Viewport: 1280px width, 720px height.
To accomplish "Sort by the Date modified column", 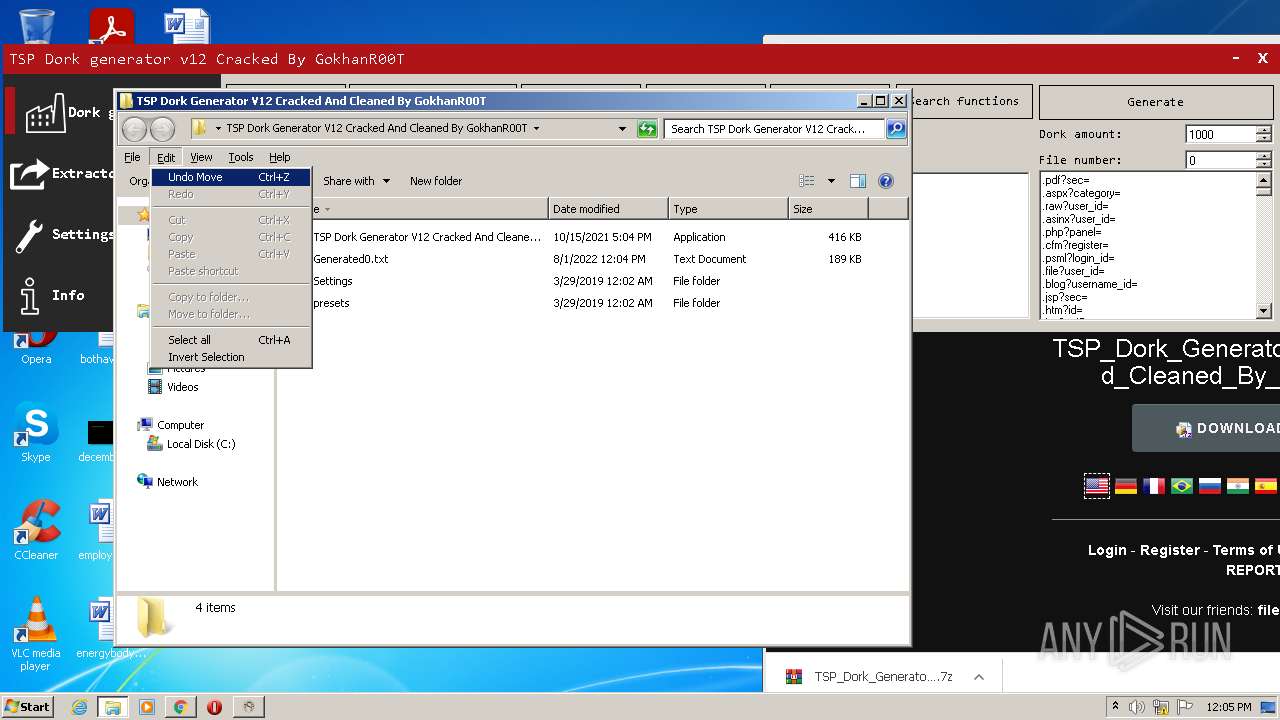I will point(608,209).
